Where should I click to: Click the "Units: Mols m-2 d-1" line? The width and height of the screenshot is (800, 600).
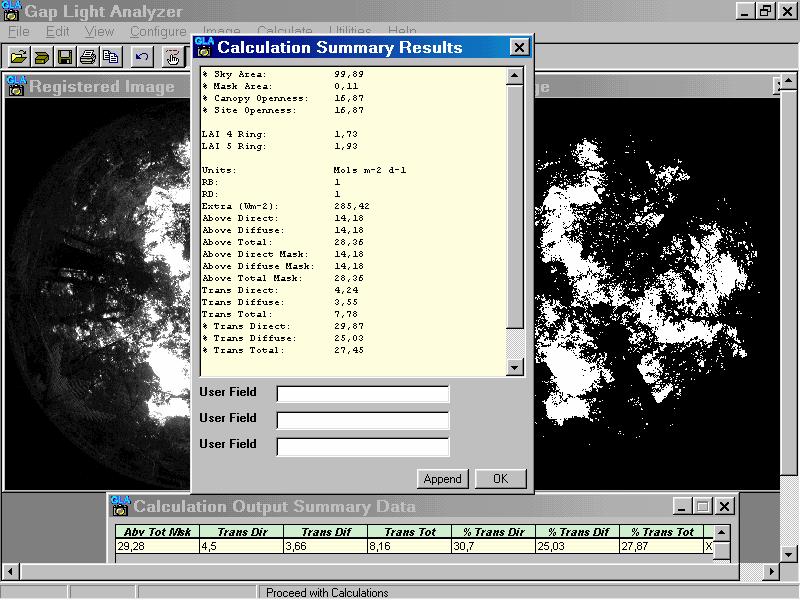pyautogui.click(x=304, y=170)
